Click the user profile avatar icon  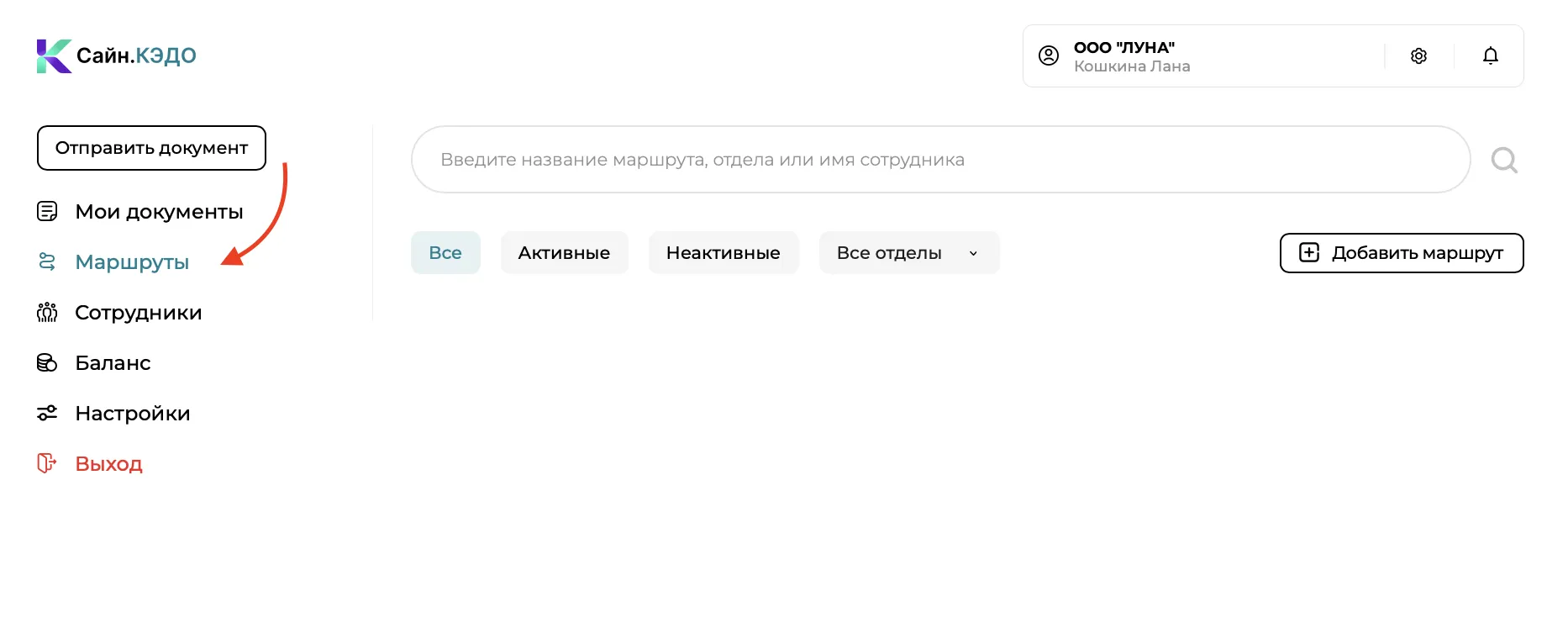[x=1049, y=55]
